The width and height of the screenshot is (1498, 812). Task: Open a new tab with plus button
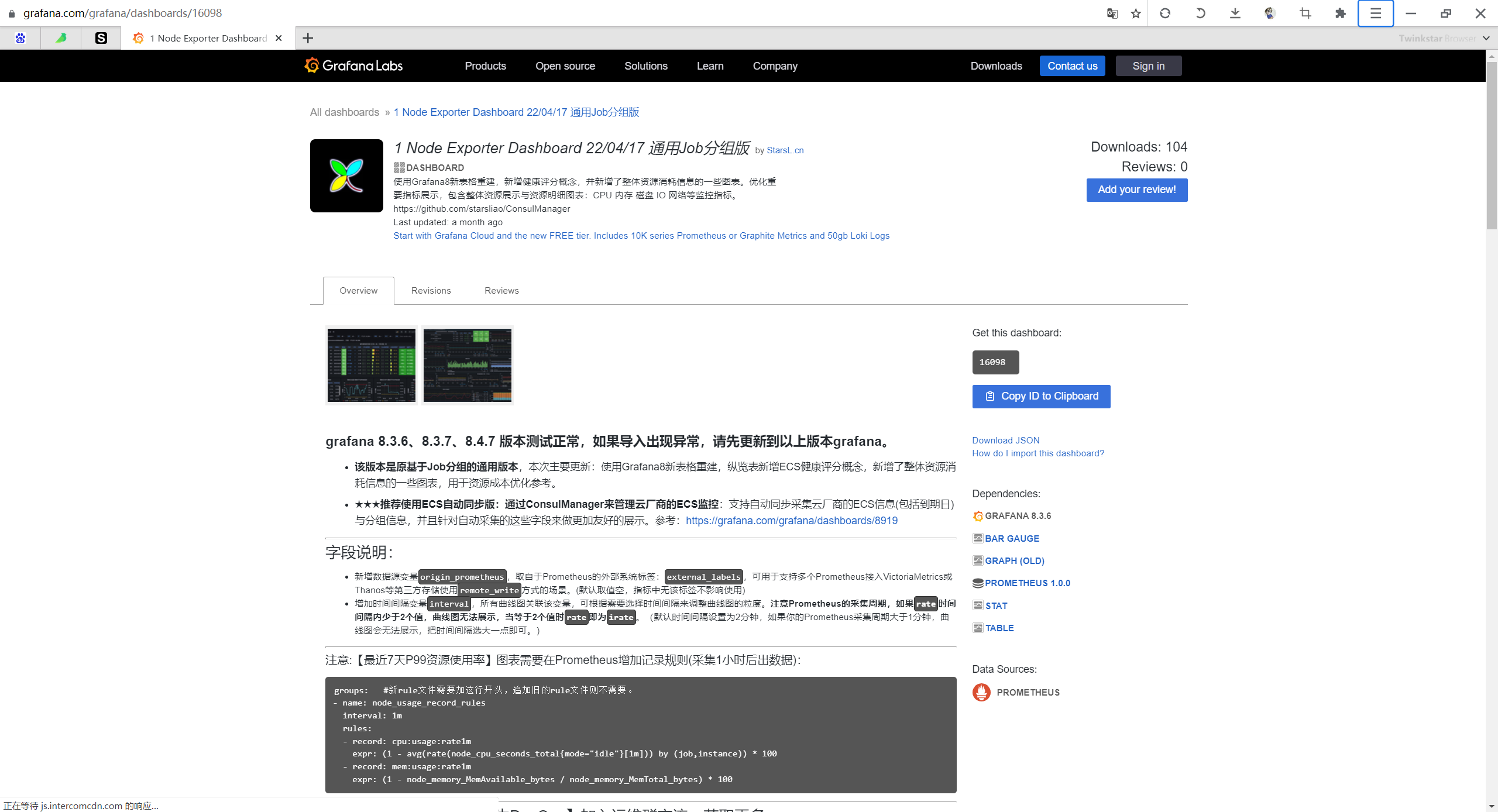pos(308,38)
